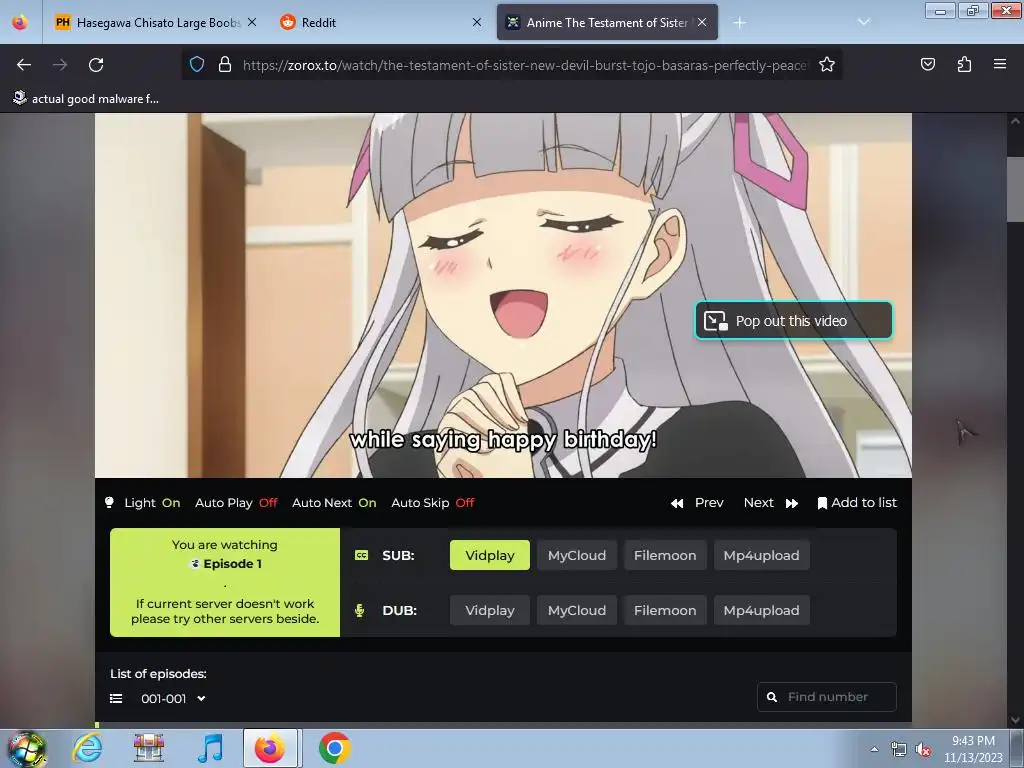Click the anime video player frame

tap(503, 295)
